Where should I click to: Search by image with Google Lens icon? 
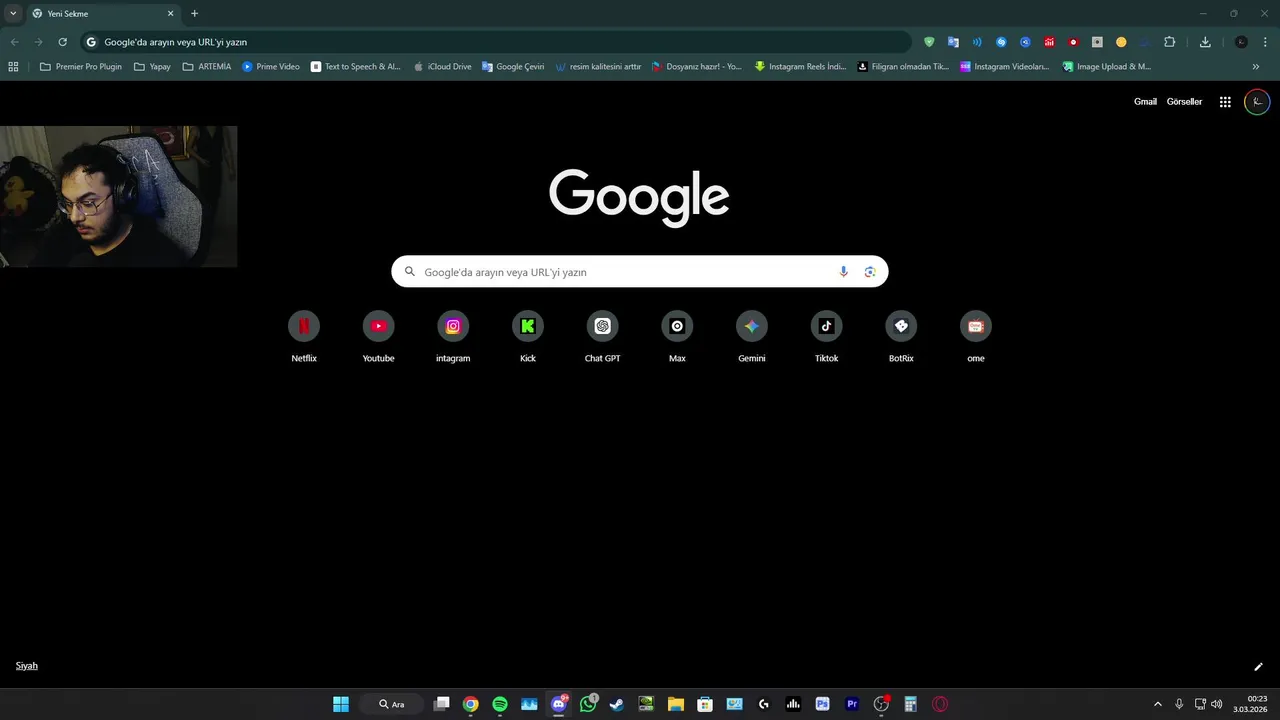870,272
